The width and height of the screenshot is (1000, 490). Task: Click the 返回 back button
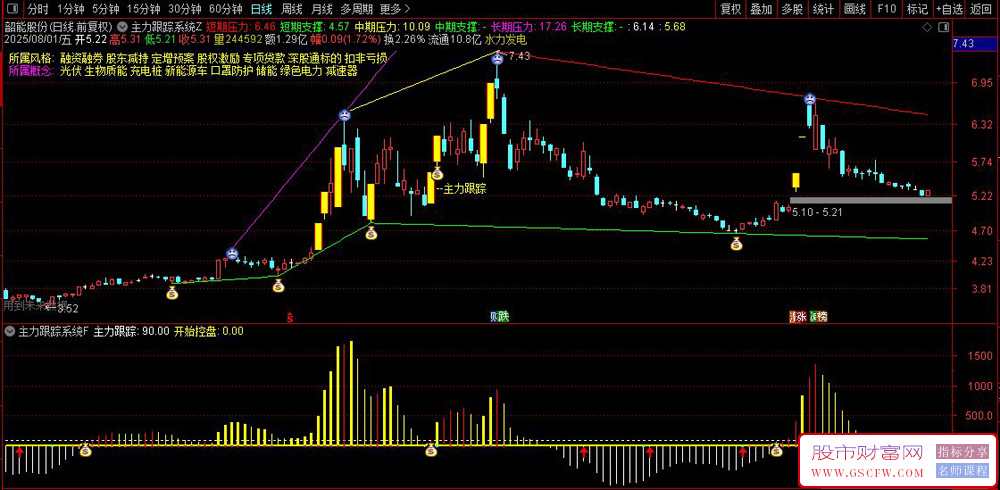pos(982,9)
